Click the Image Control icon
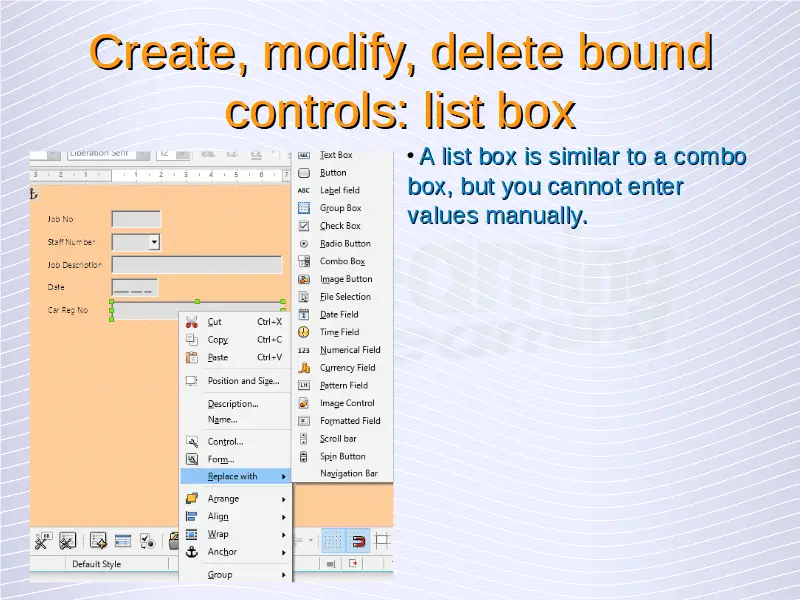This screenshot has width=800, height=600. tap(304, 403)
